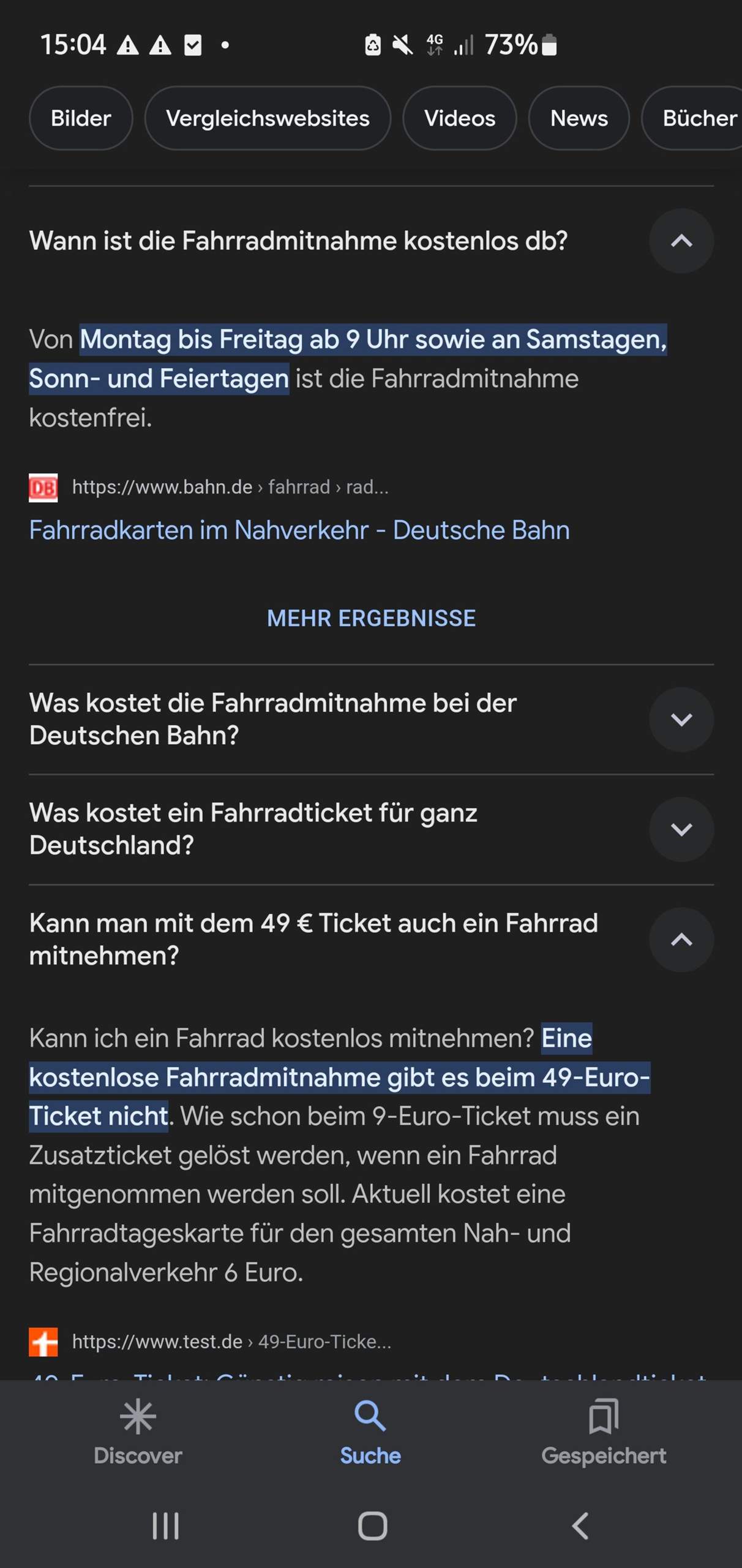This screenshot has height=1568, width=742.
Task: Open the Gespeichert bookmarks icon
Action: [x=603, y=1417]
